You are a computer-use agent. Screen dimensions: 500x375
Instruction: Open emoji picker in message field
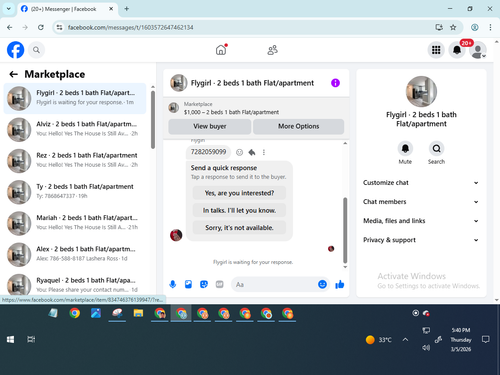[x=322, y=284]
